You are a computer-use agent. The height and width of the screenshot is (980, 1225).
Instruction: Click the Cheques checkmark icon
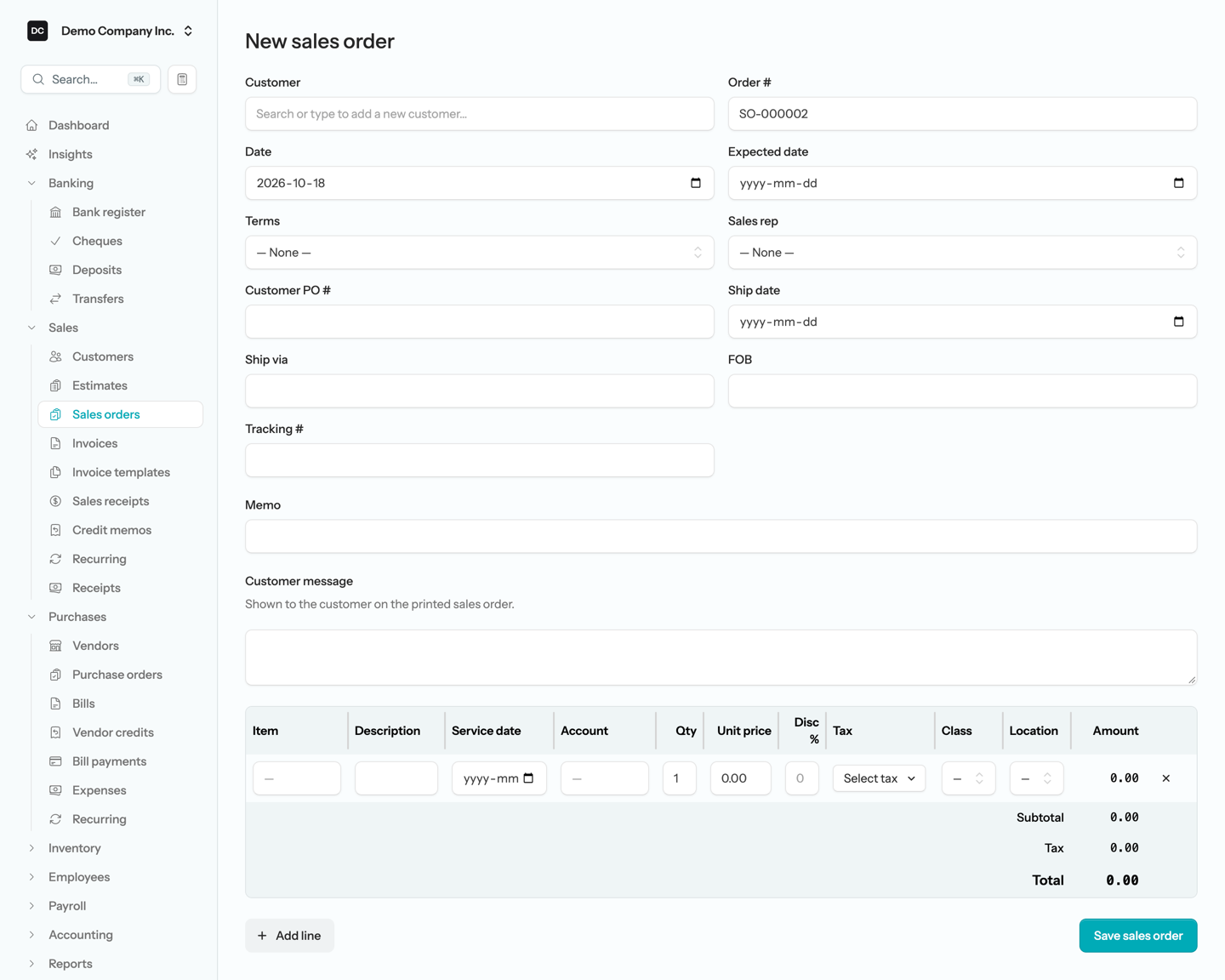tap(55, 241)
